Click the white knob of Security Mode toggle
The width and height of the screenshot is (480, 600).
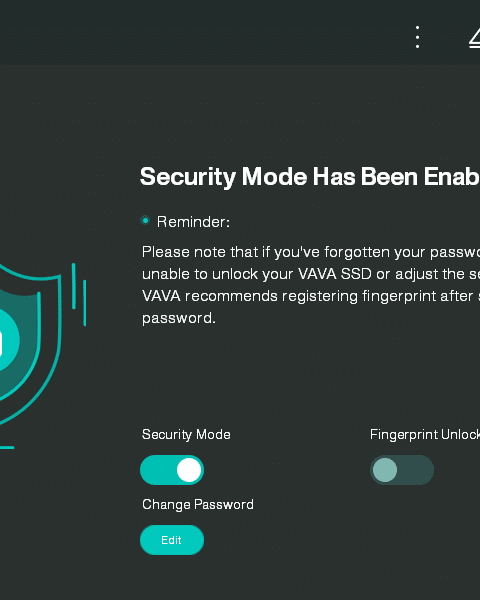click(x=189, y=470)
